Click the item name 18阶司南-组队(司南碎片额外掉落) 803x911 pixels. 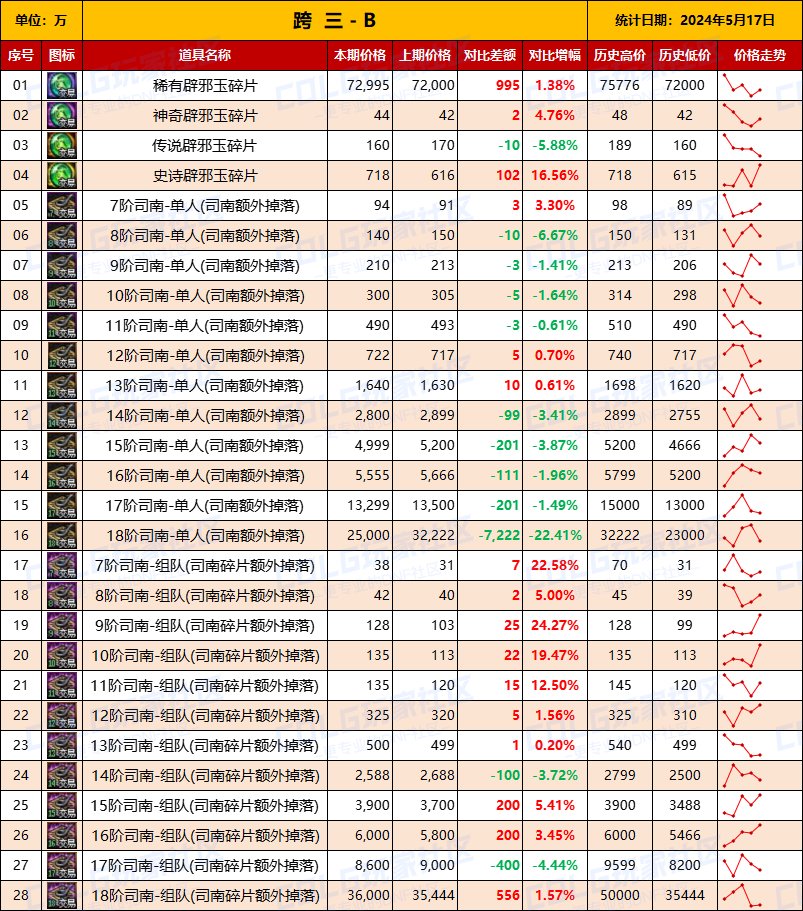pyautogui.click(x=205, y=895)
